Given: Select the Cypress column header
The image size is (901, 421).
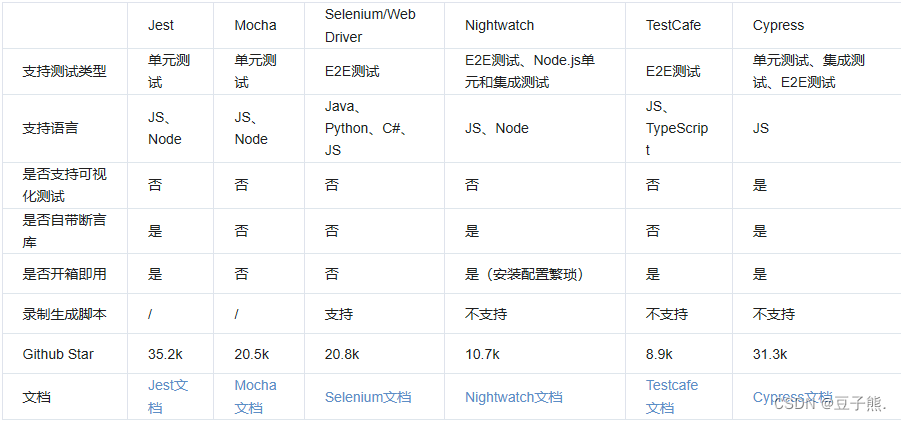Looking at the screenshot, I should (x=778, y=25).
